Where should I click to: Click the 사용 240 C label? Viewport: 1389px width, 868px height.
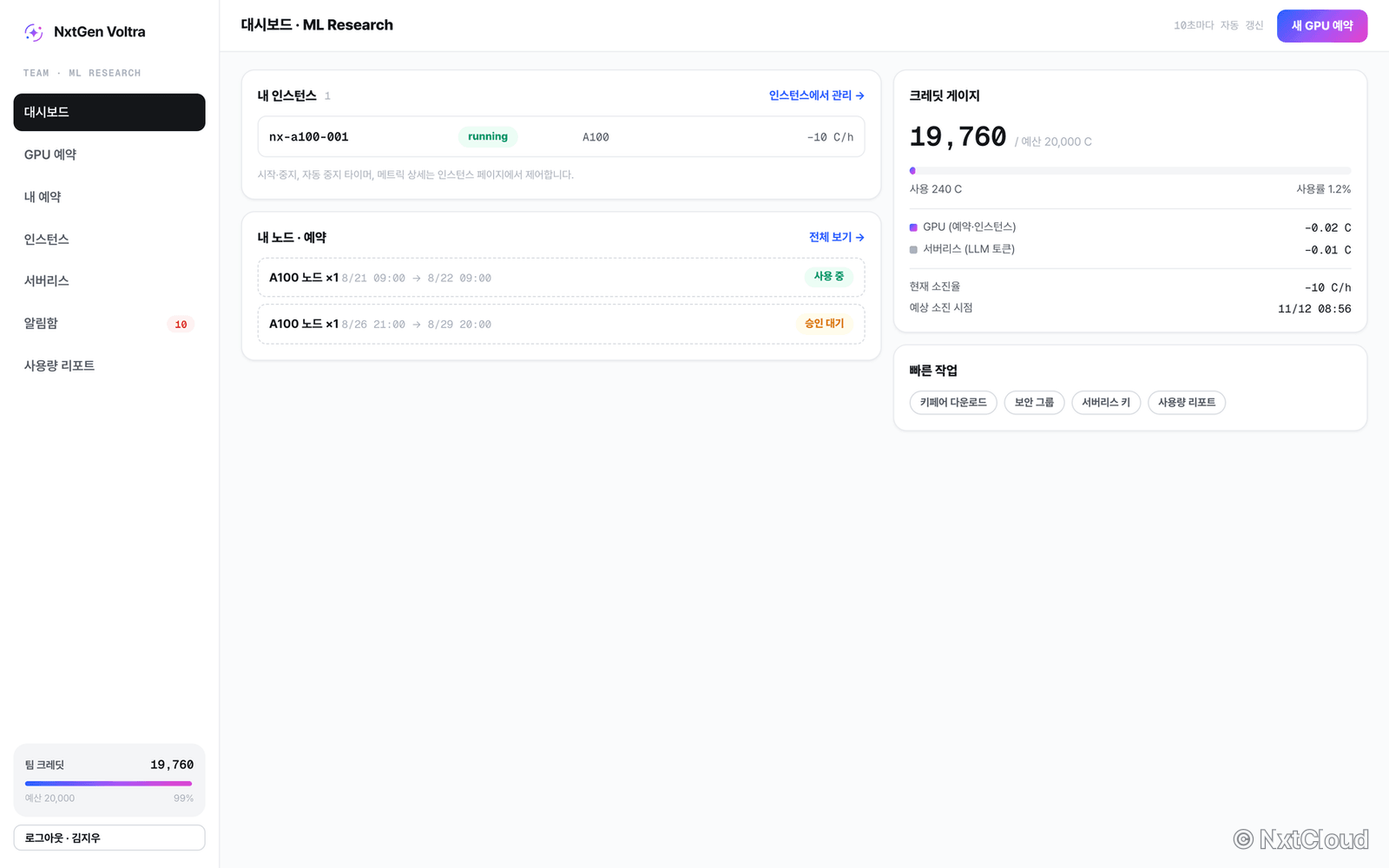936,189
